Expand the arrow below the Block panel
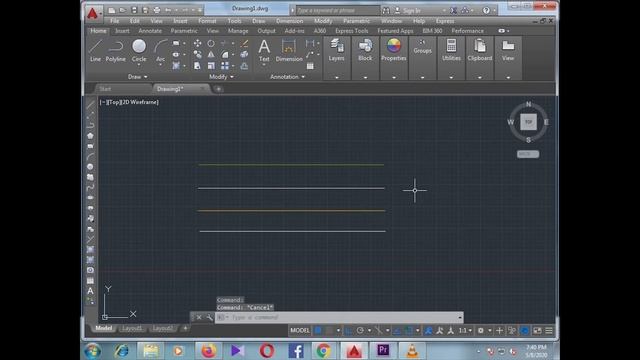640x360 pixels. (x=365, y=77)
